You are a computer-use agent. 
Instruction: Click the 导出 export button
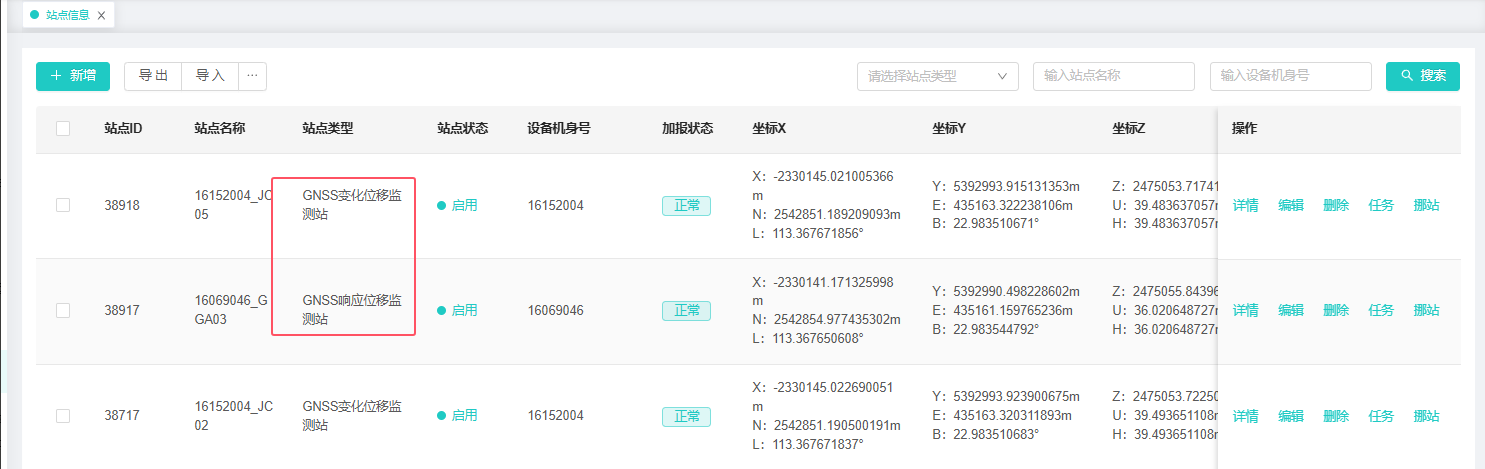153,76
